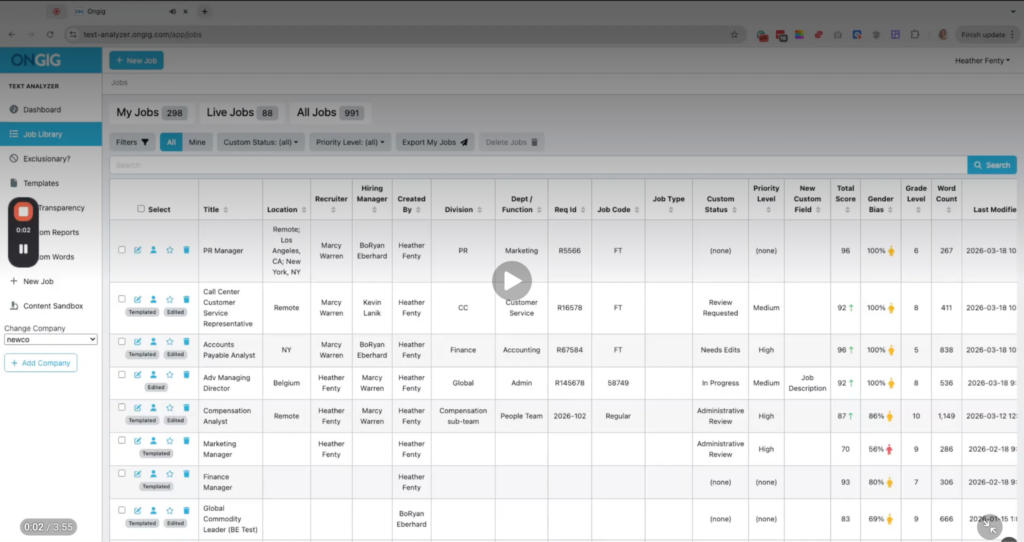Play the video with center play button
This screenshot has width=1024, height=542.
click(512, 281)
